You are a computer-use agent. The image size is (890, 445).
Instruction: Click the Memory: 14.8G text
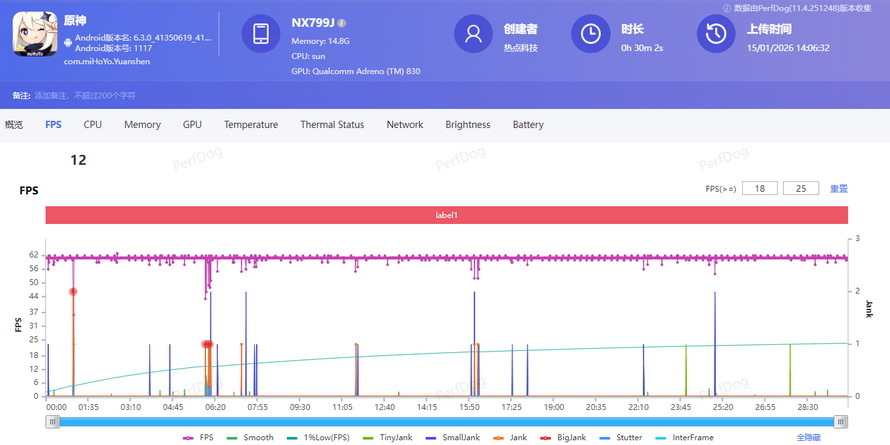[x=321, y=41]
